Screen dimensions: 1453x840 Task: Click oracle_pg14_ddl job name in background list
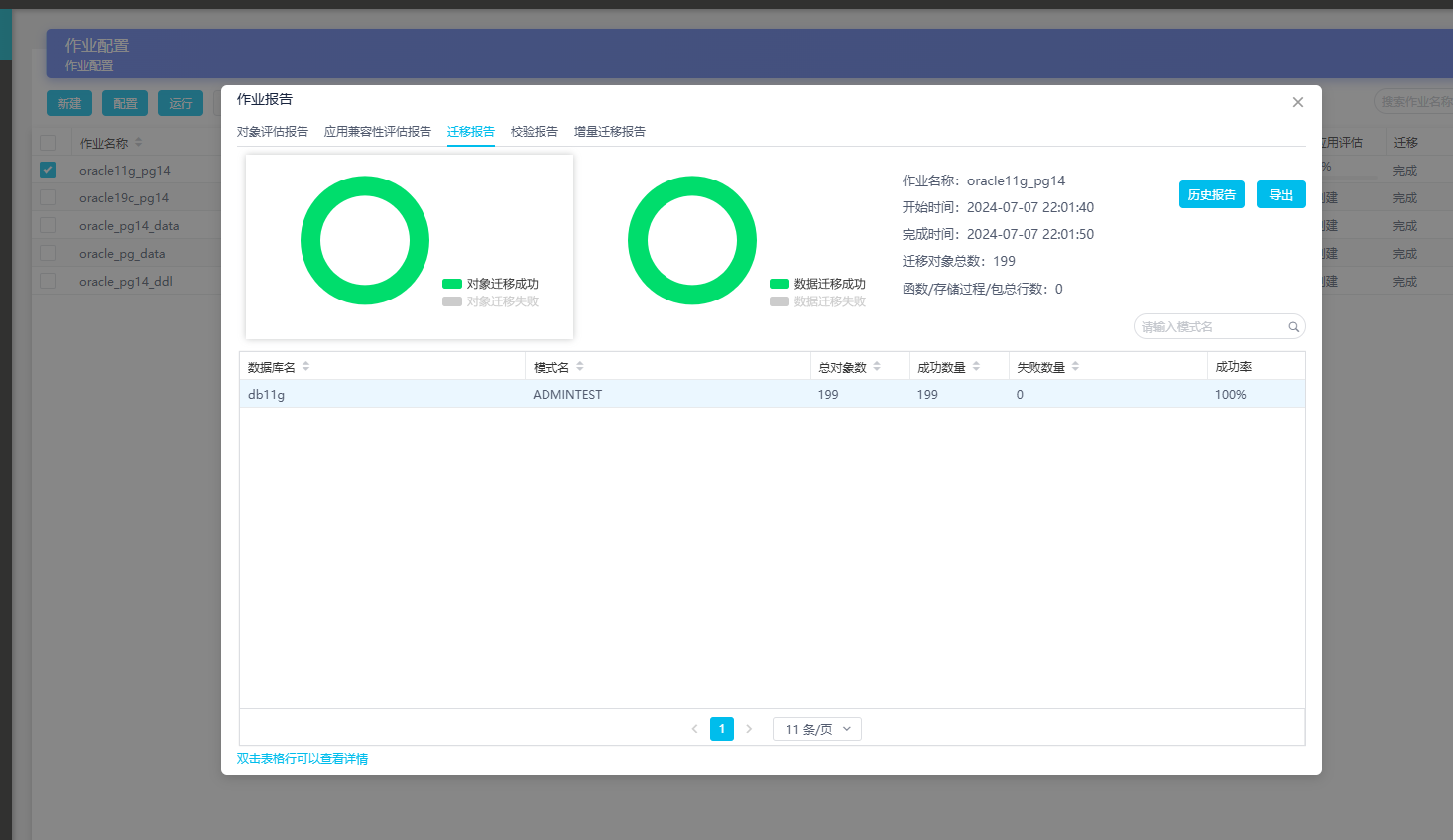[x=126, y=282]
